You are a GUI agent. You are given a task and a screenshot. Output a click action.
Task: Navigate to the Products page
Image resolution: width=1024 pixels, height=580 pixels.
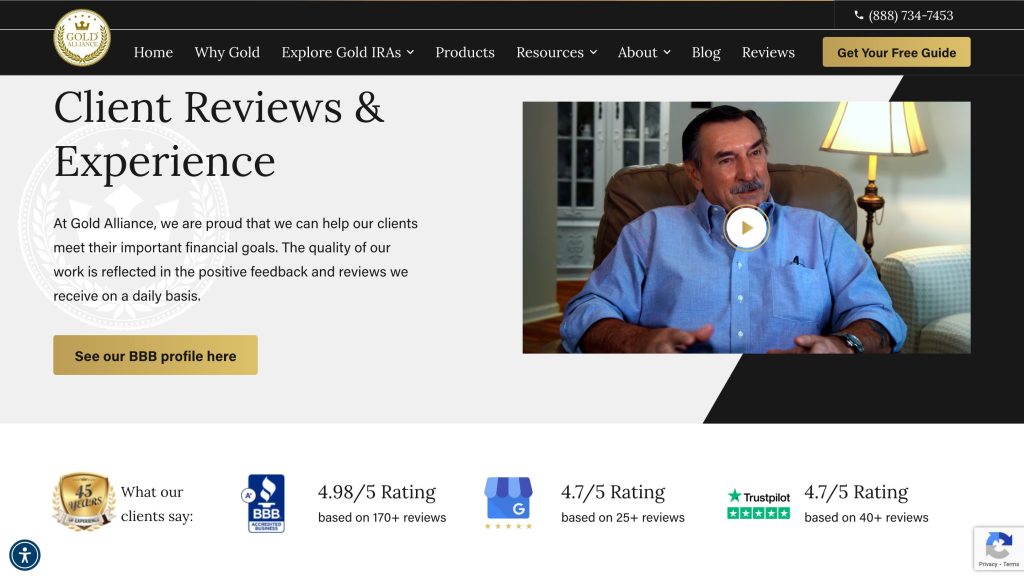pos(465,52)
